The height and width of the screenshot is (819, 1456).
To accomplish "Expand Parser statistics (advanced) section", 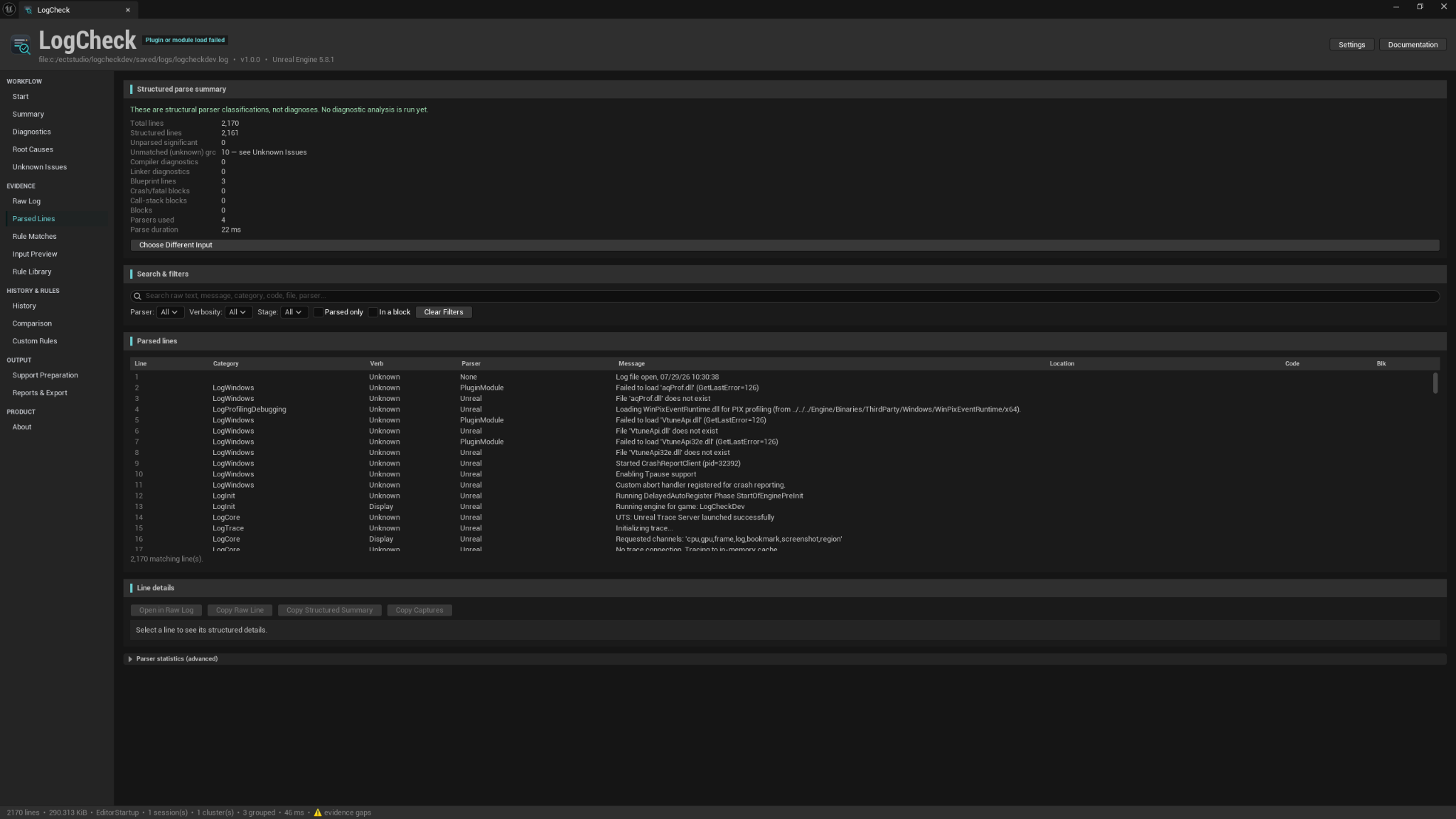I will pos(130,659).
